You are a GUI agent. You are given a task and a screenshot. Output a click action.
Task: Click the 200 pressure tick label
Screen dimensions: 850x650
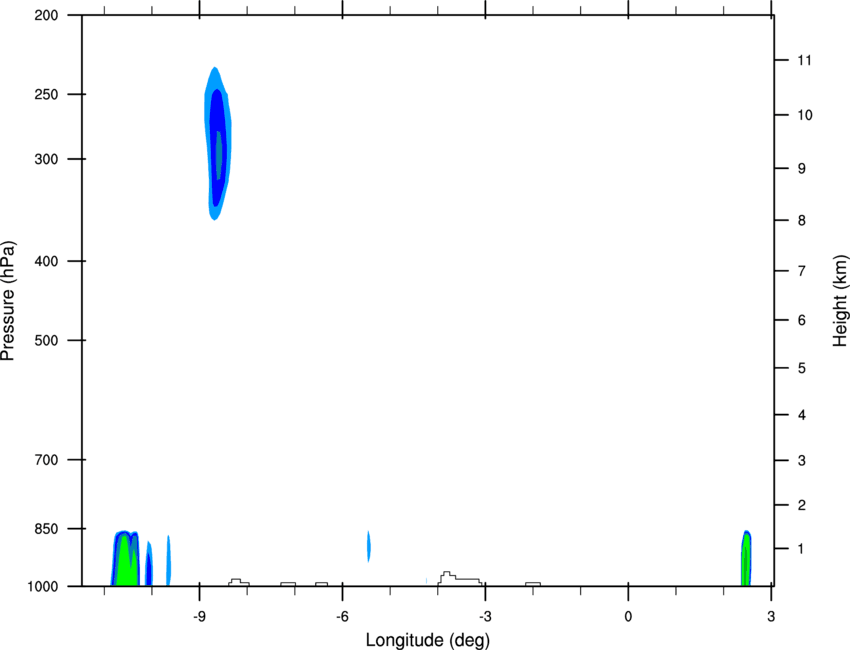point(46,15)
